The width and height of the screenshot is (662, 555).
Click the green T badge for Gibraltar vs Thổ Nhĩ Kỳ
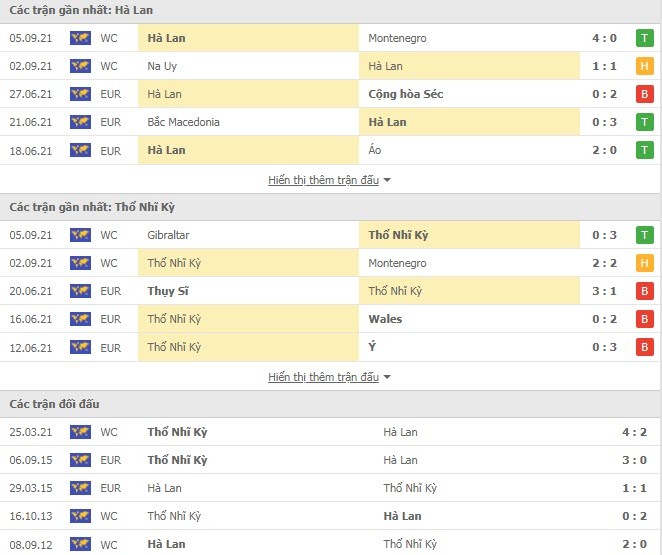pyautogui.click(x=644, y=235)
